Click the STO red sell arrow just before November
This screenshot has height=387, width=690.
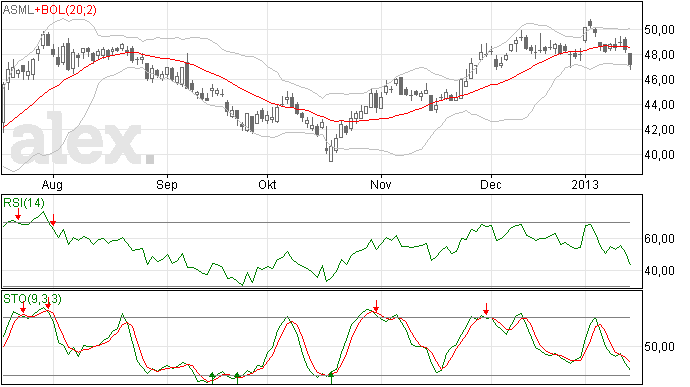[x=376, y=306]
